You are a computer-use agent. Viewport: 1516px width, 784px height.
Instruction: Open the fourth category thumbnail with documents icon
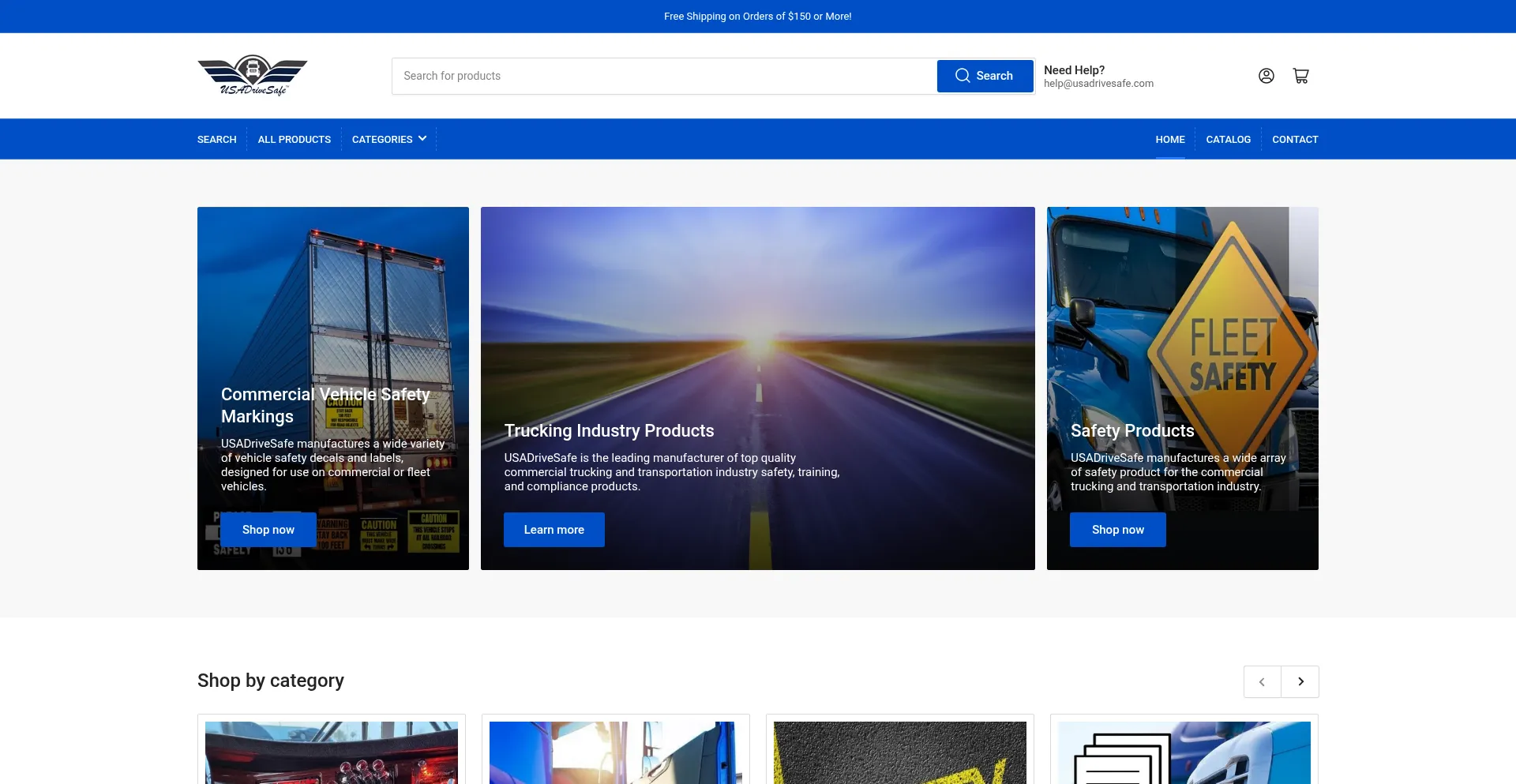pyautogui.click(x=1184, y=752)
